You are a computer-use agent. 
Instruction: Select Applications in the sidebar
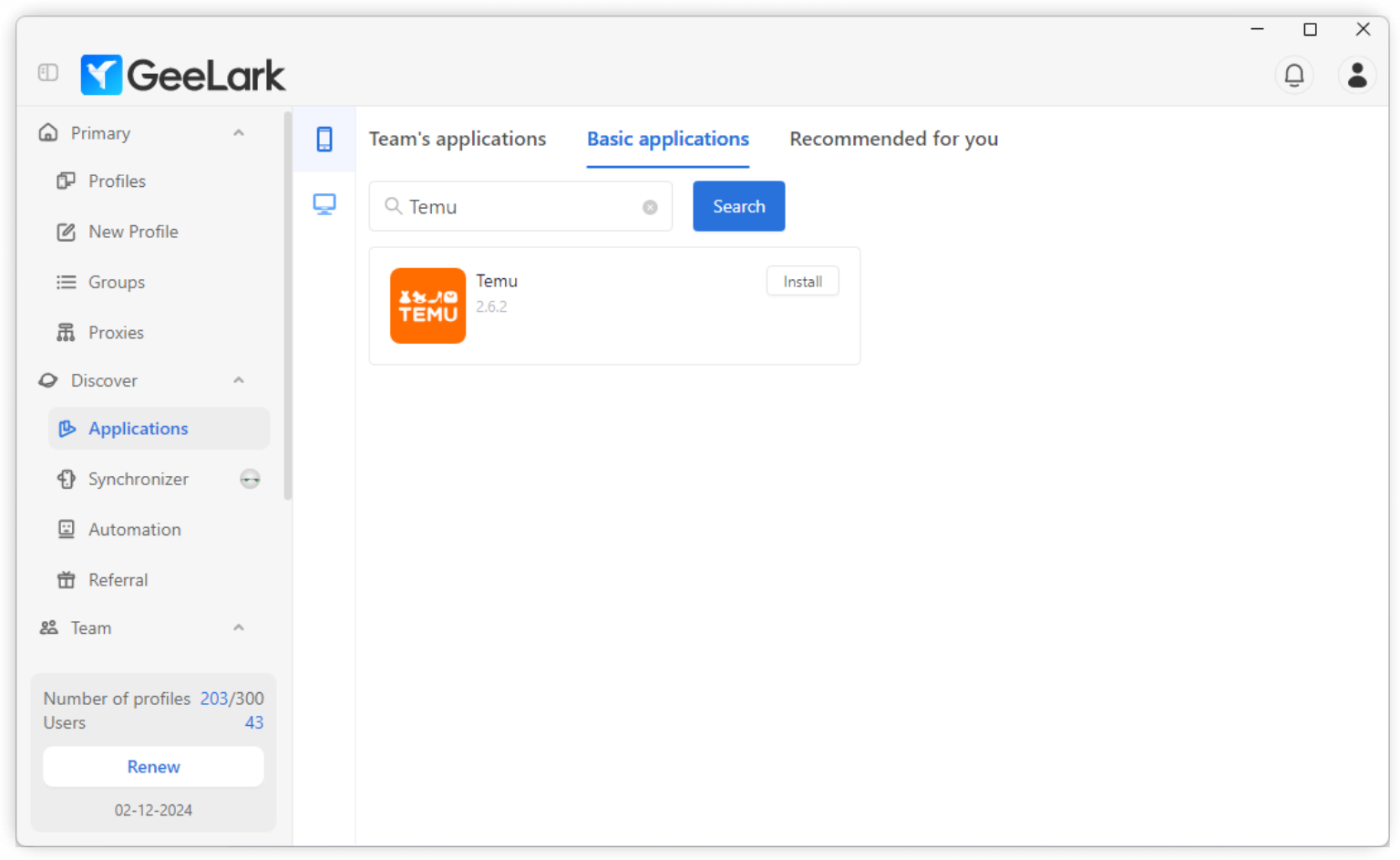[159, 429]
